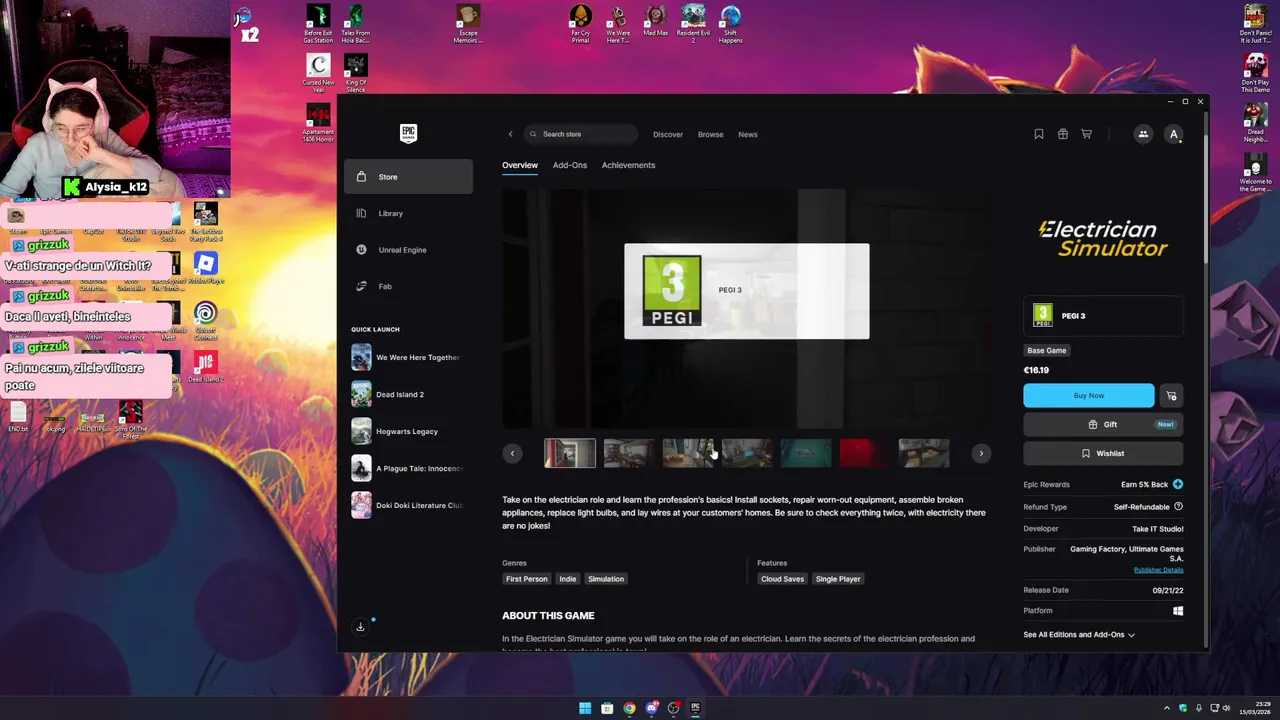Click Epic Rewards plus info icon

tap(1178, 484)
